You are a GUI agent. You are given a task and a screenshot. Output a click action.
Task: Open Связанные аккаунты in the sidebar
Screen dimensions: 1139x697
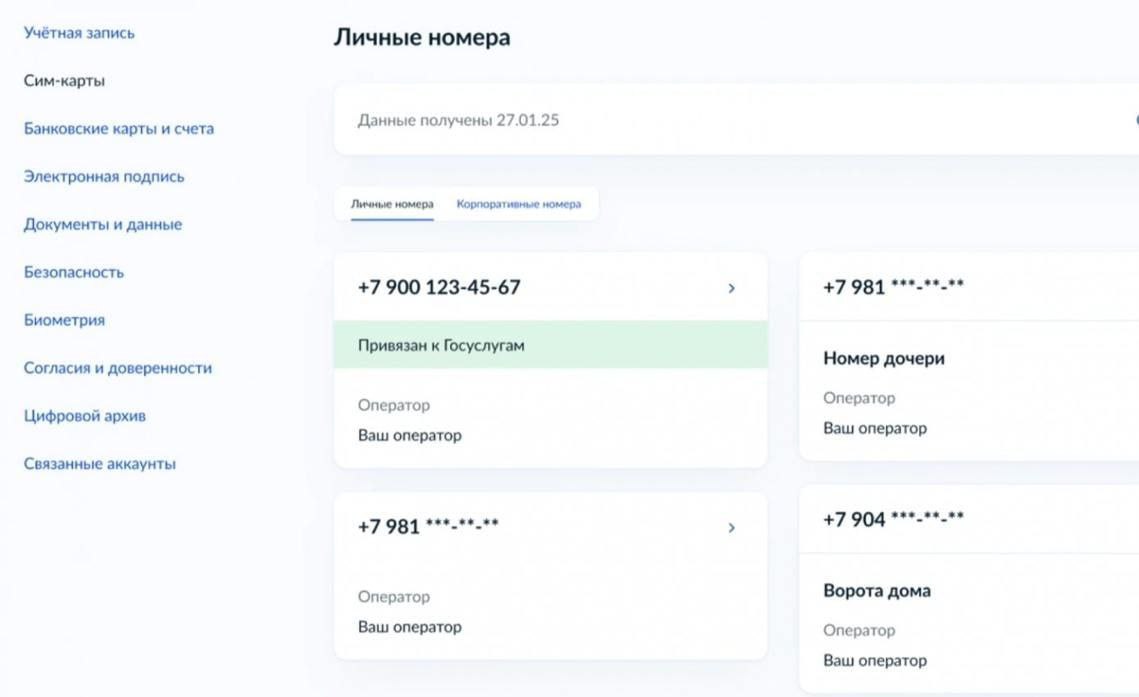(x=100, y=464)
